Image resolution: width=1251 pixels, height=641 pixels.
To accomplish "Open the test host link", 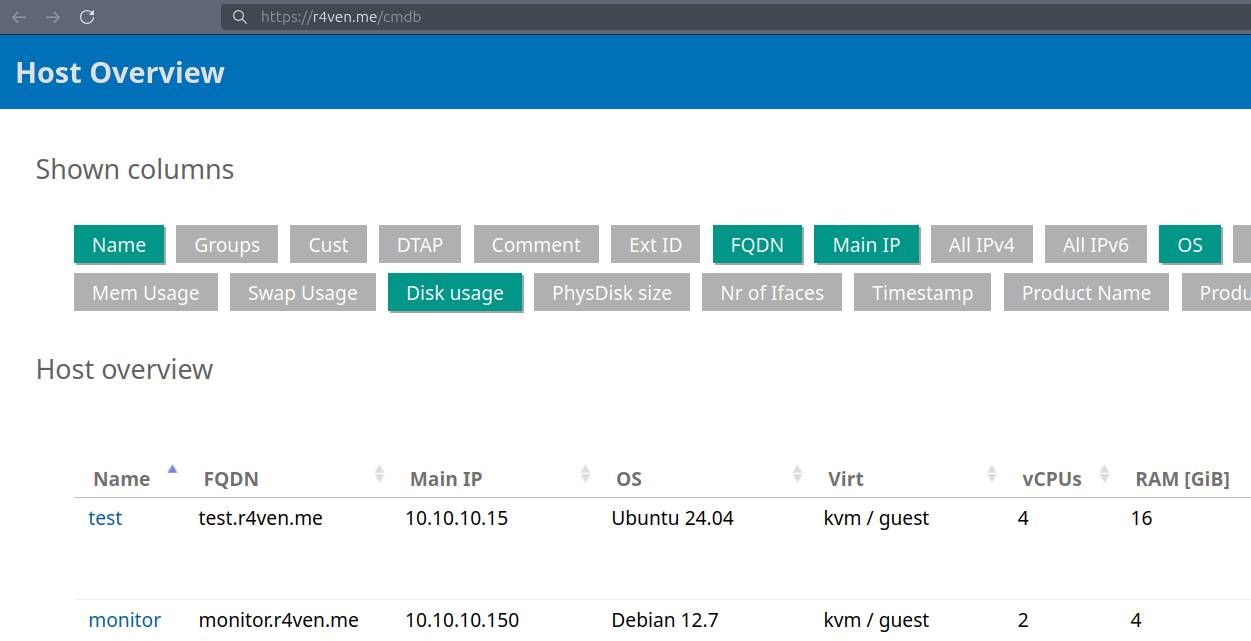I will tap(106, 518).
